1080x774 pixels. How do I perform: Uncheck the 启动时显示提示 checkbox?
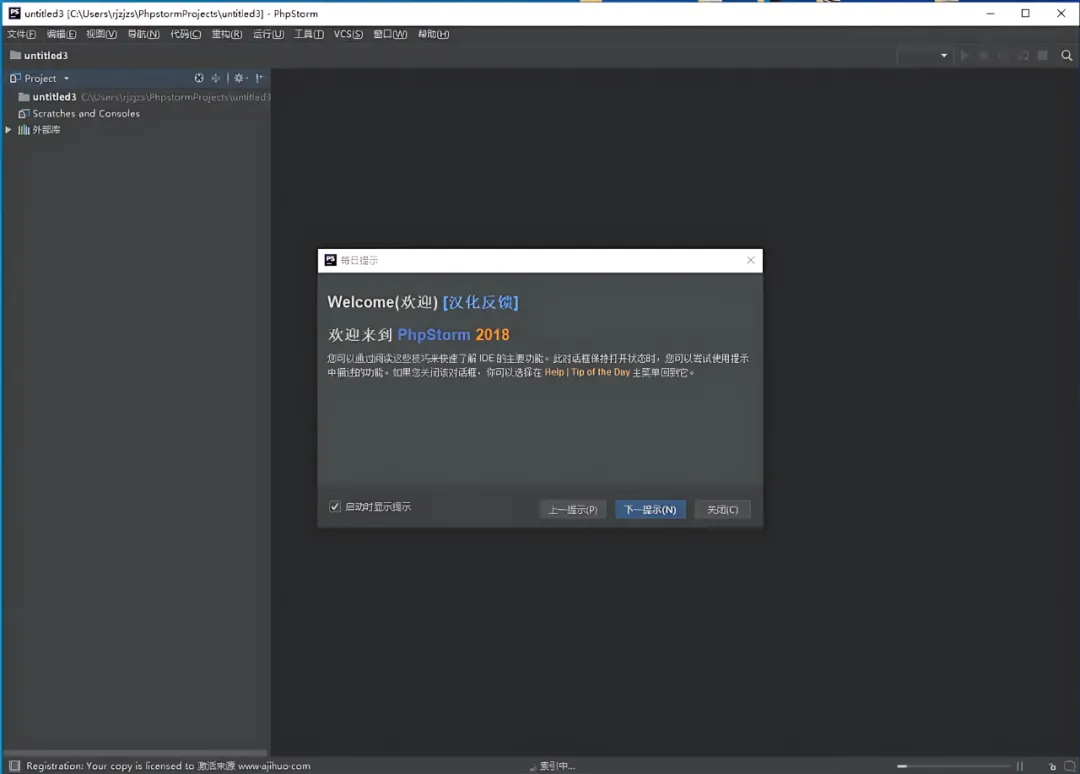point(335,507)
